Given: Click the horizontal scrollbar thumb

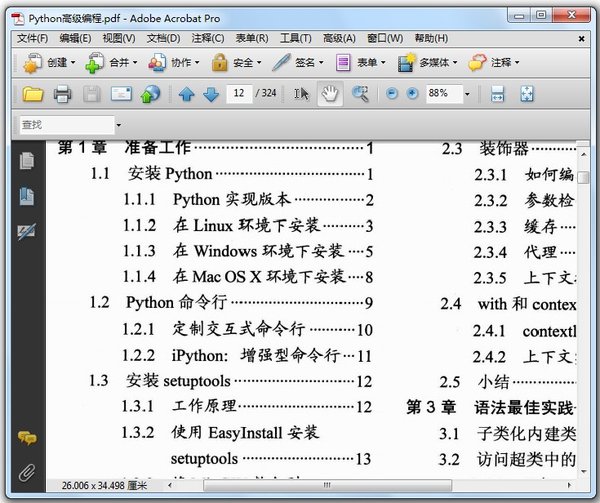Looking at the screenshot, I should point(327,485).
